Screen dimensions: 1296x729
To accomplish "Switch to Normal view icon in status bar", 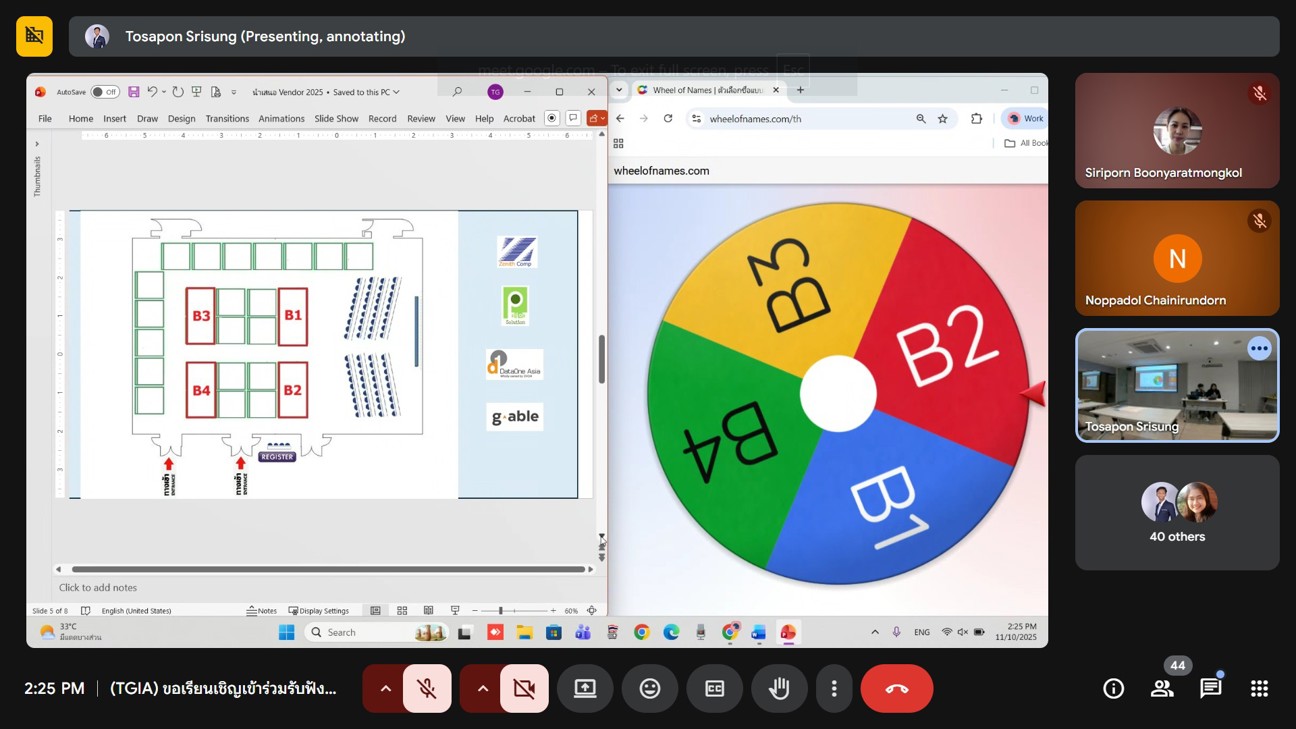I will [x=375, y=610].
